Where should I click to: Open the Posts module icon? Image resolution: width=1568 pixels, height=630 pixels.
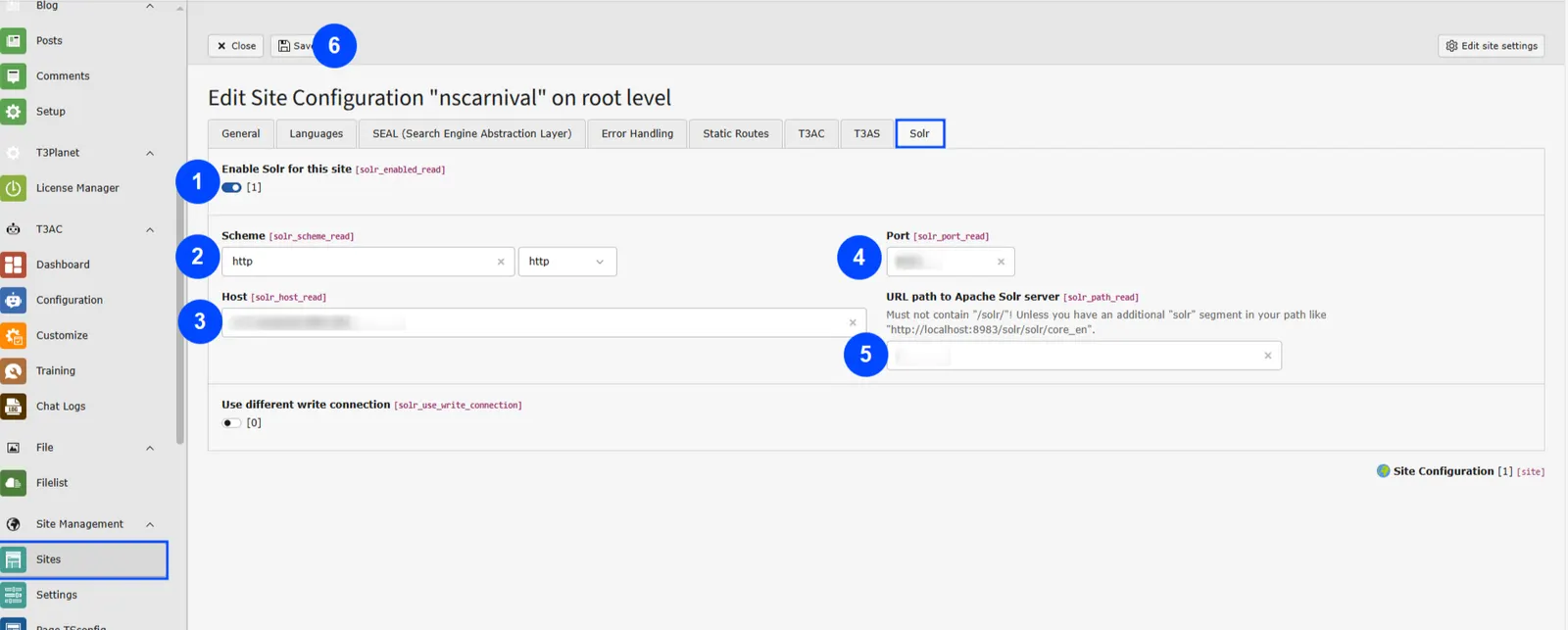pos(14,41)
